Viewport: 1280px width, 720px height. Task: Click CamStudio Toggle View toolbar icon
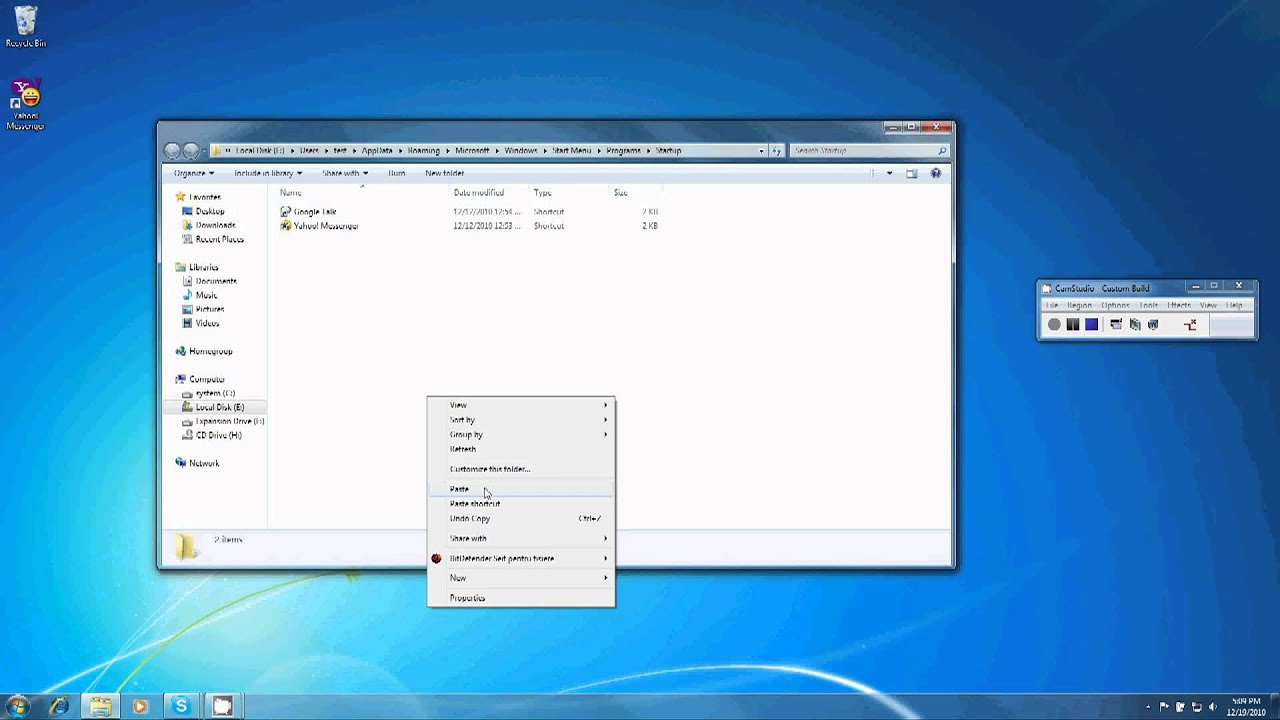[1116, 324]
